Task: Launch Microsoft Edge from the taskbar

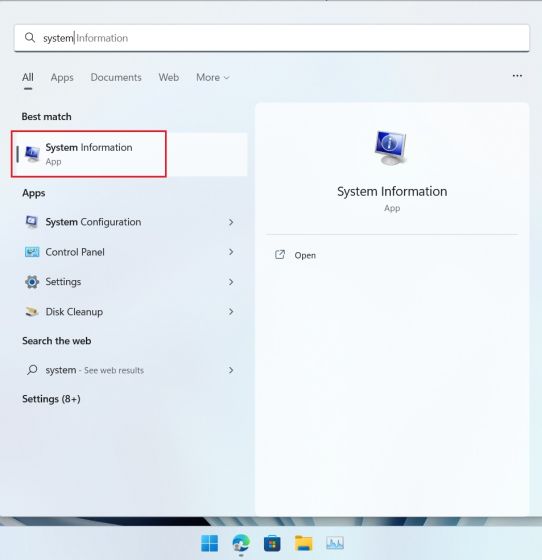Action: [241, 543]
